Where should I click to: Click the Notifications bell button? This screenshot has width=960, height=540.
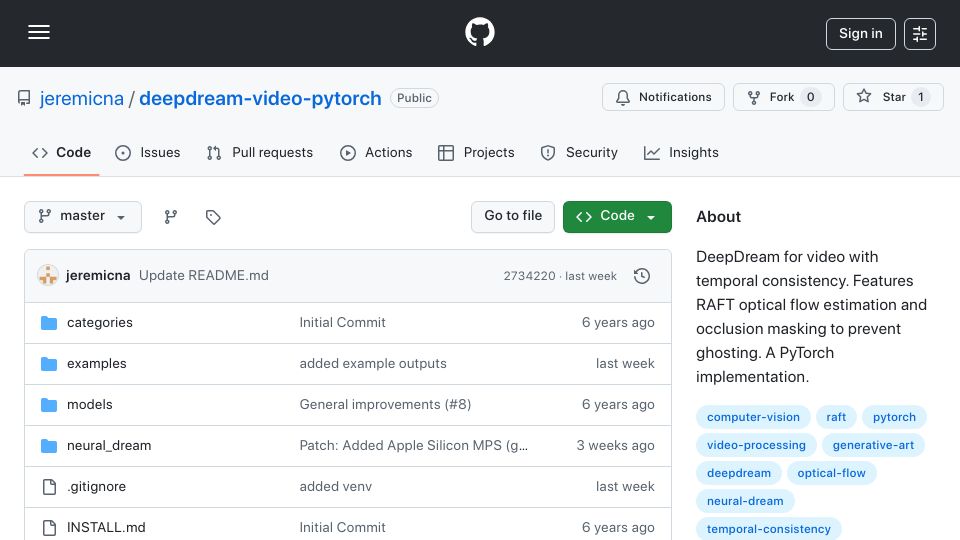(x=663, y=97)
